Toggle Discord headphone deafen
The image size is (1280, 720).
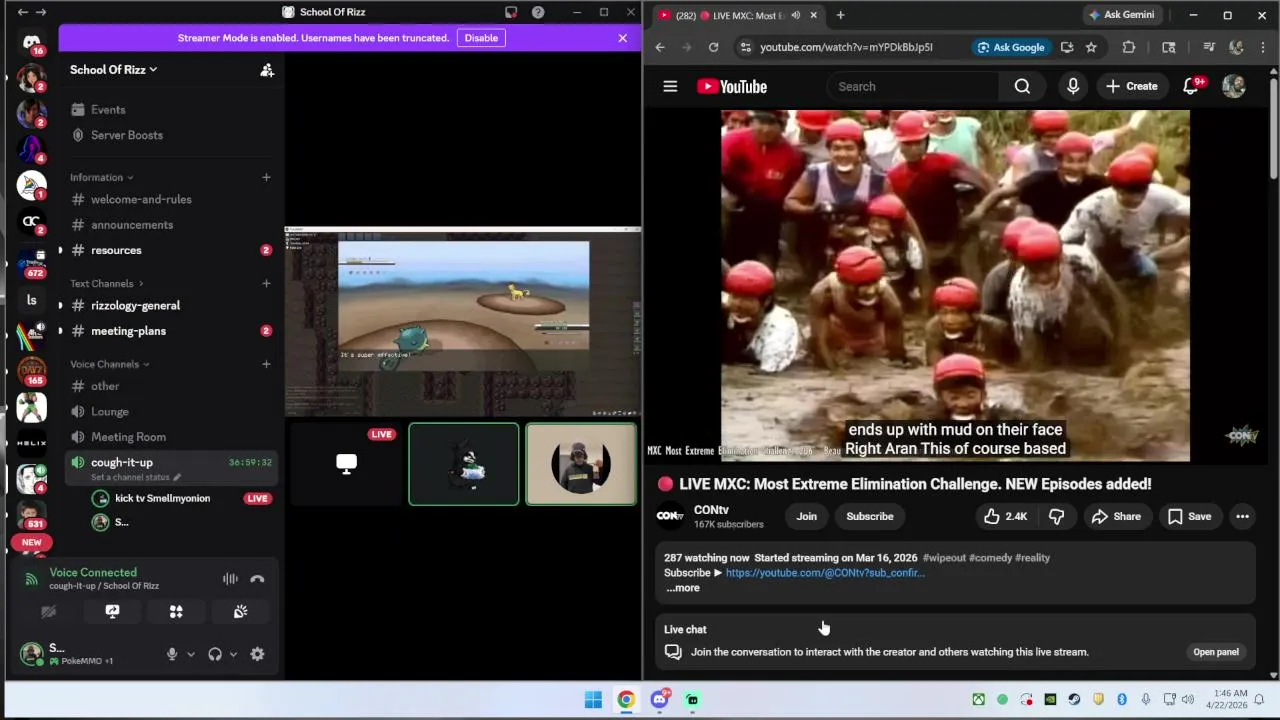tap(215, 654)
